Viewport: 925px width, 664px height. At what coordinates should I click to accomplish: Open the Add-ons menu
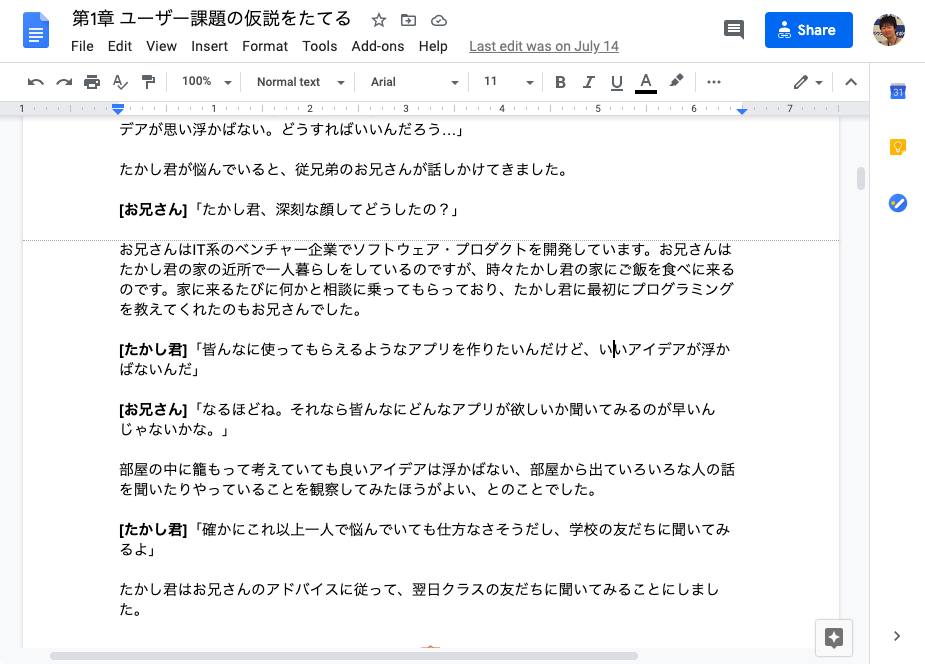(x=378, y=46)
